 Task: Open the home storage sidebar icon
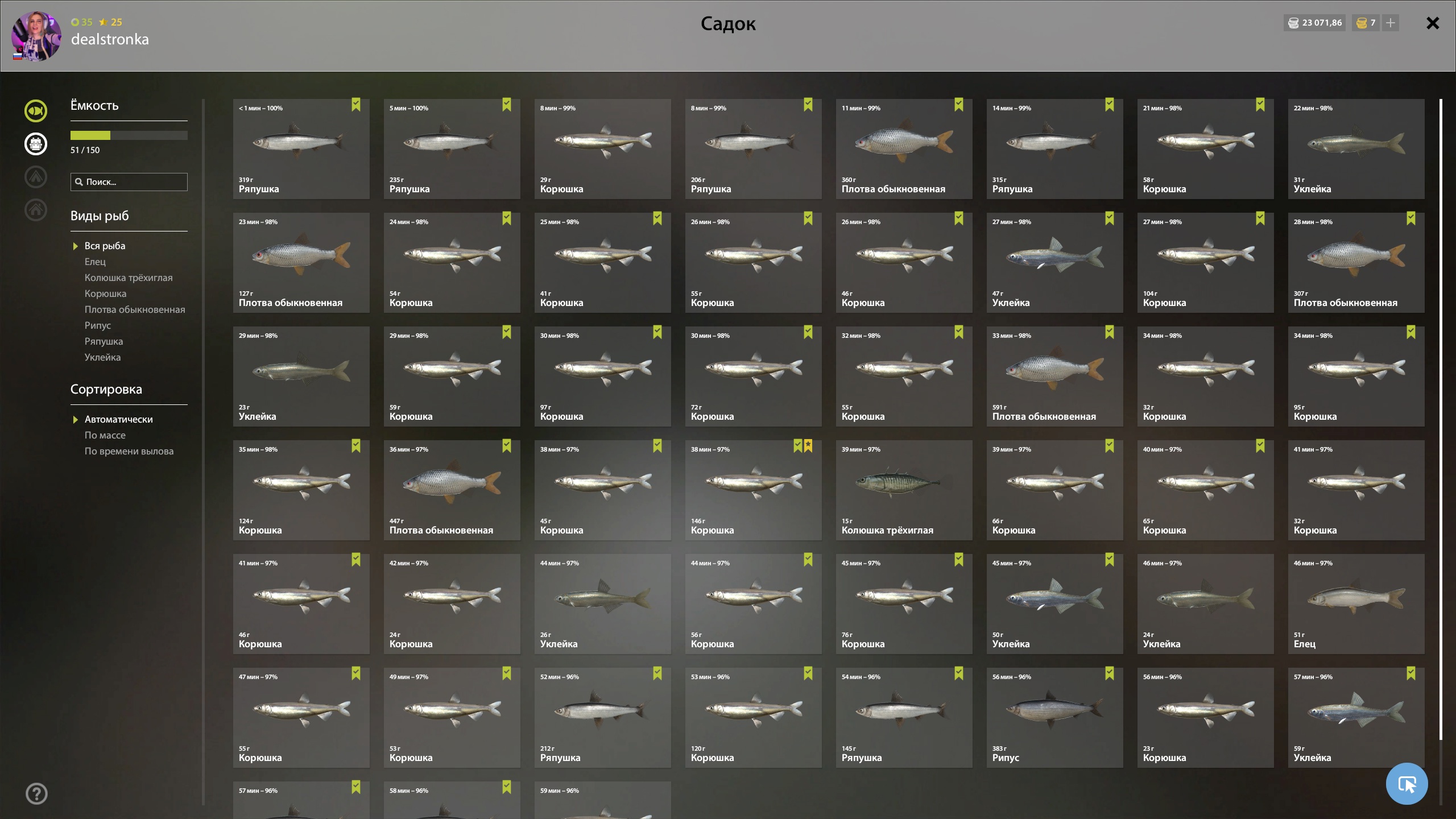[35, 210]
